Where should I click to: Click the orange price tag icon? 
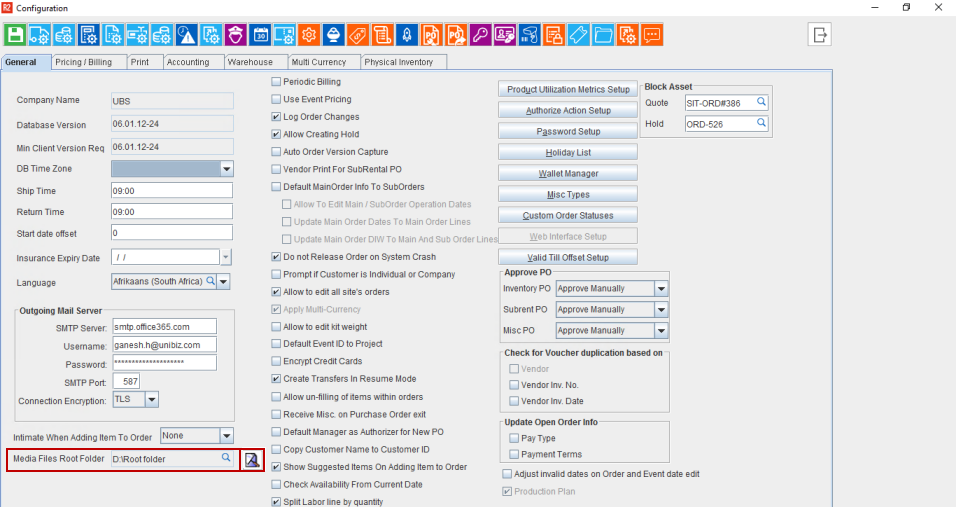[x=357, y=35]
